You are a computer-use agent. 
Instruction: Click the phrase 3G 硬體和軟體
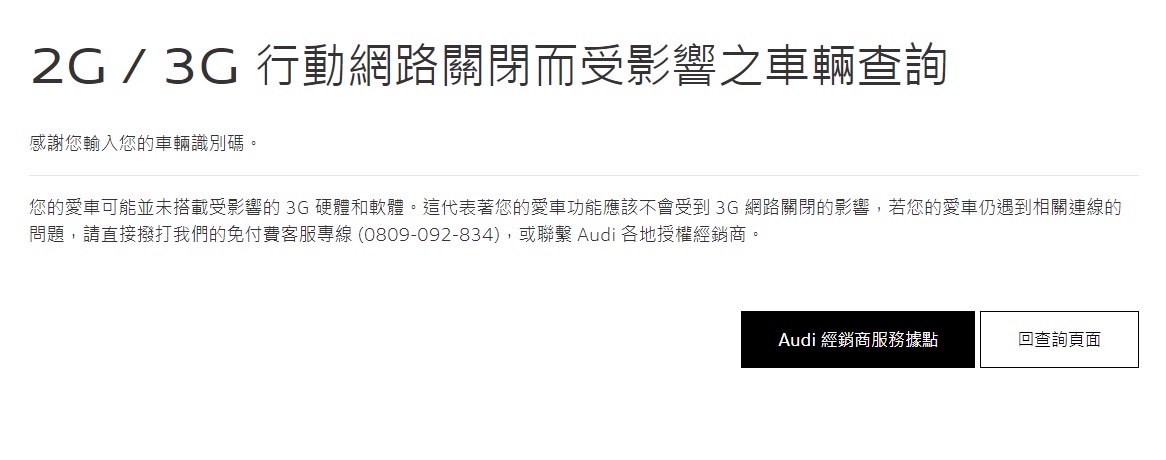(x=337, y=207)
